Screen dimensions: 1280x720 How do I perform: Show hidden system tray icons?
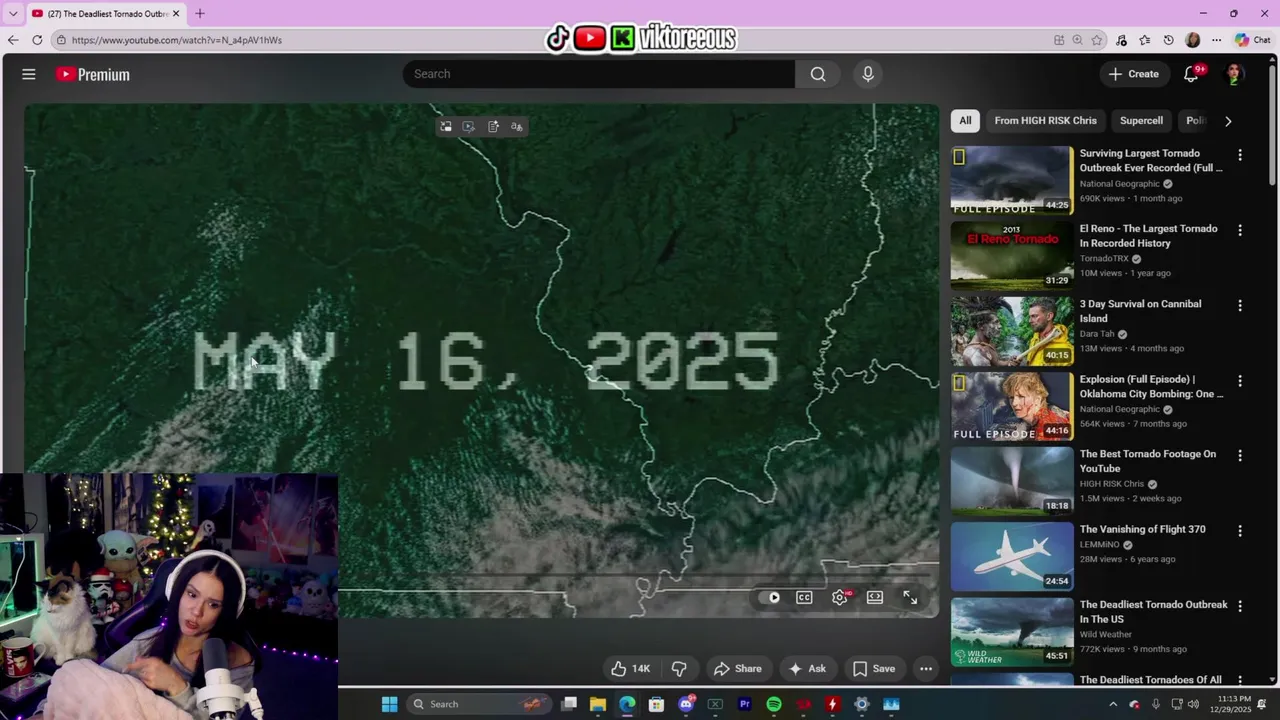1113,704
